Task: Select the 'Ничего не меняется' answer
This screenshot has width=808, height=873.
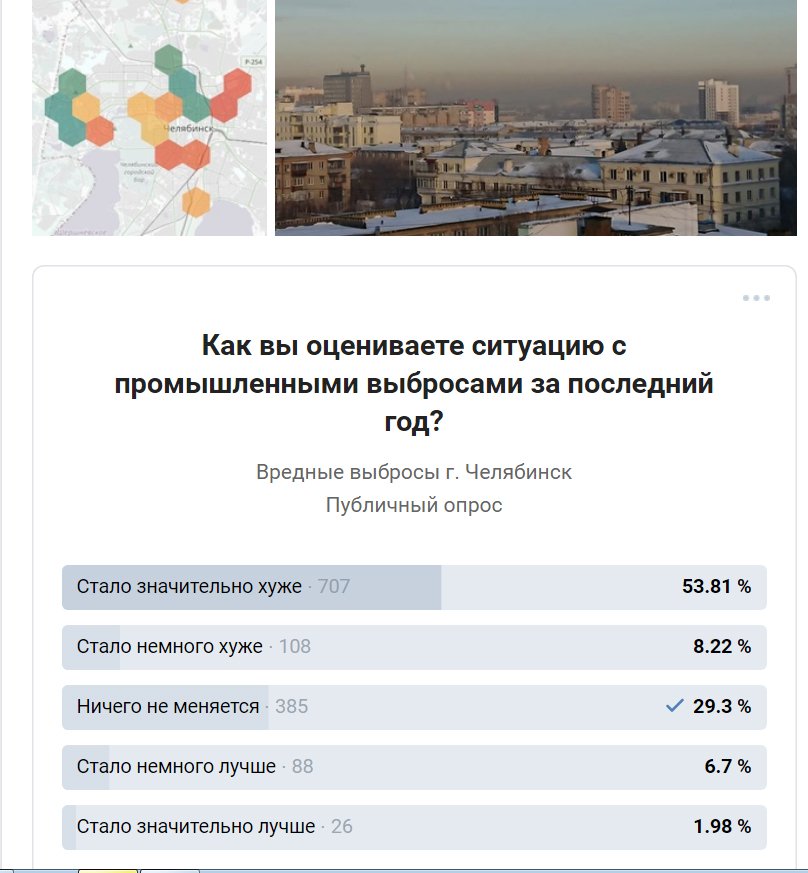Action: (168, 707)
